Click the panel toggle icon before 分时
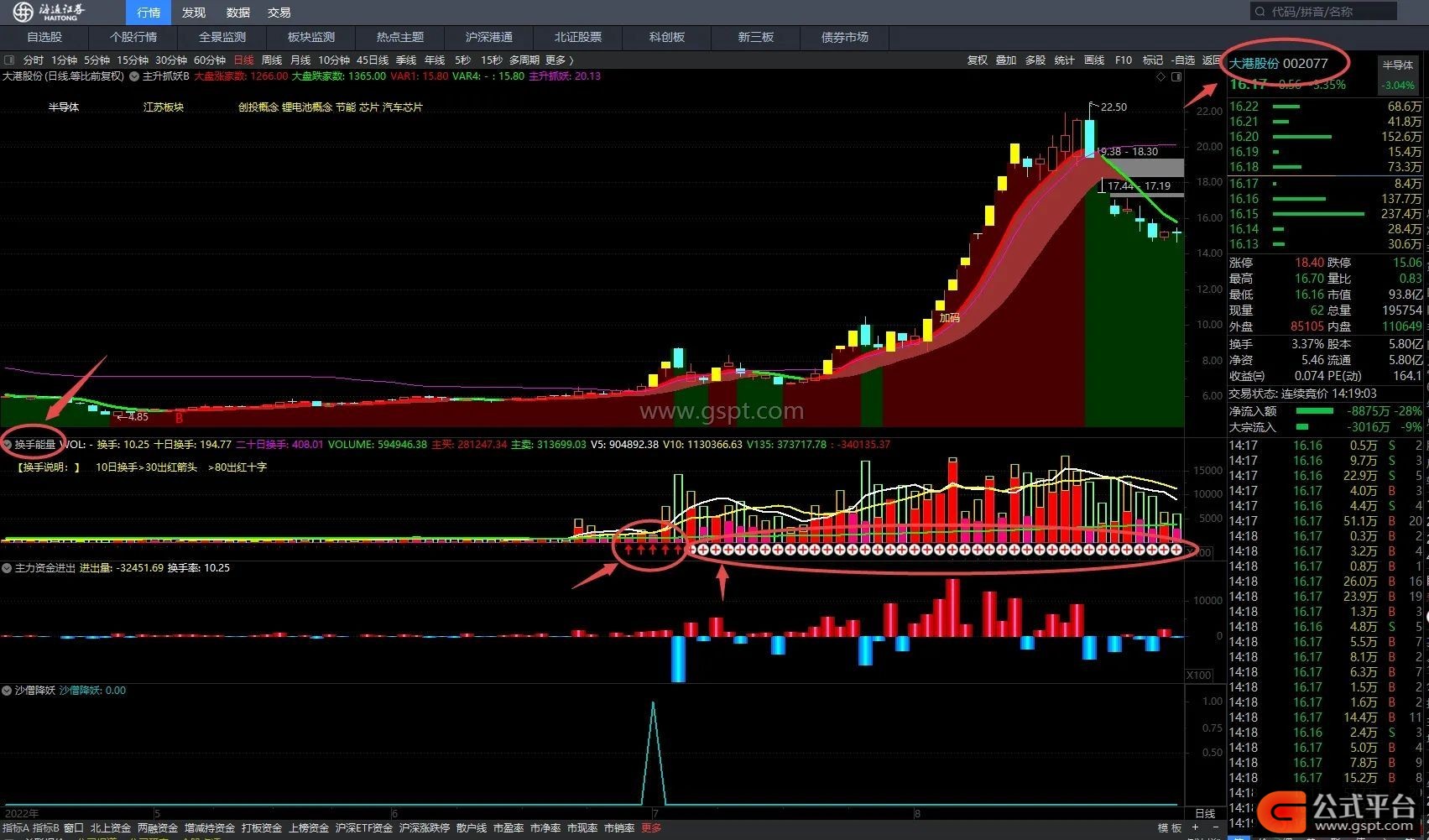 (x=10, y=60)
